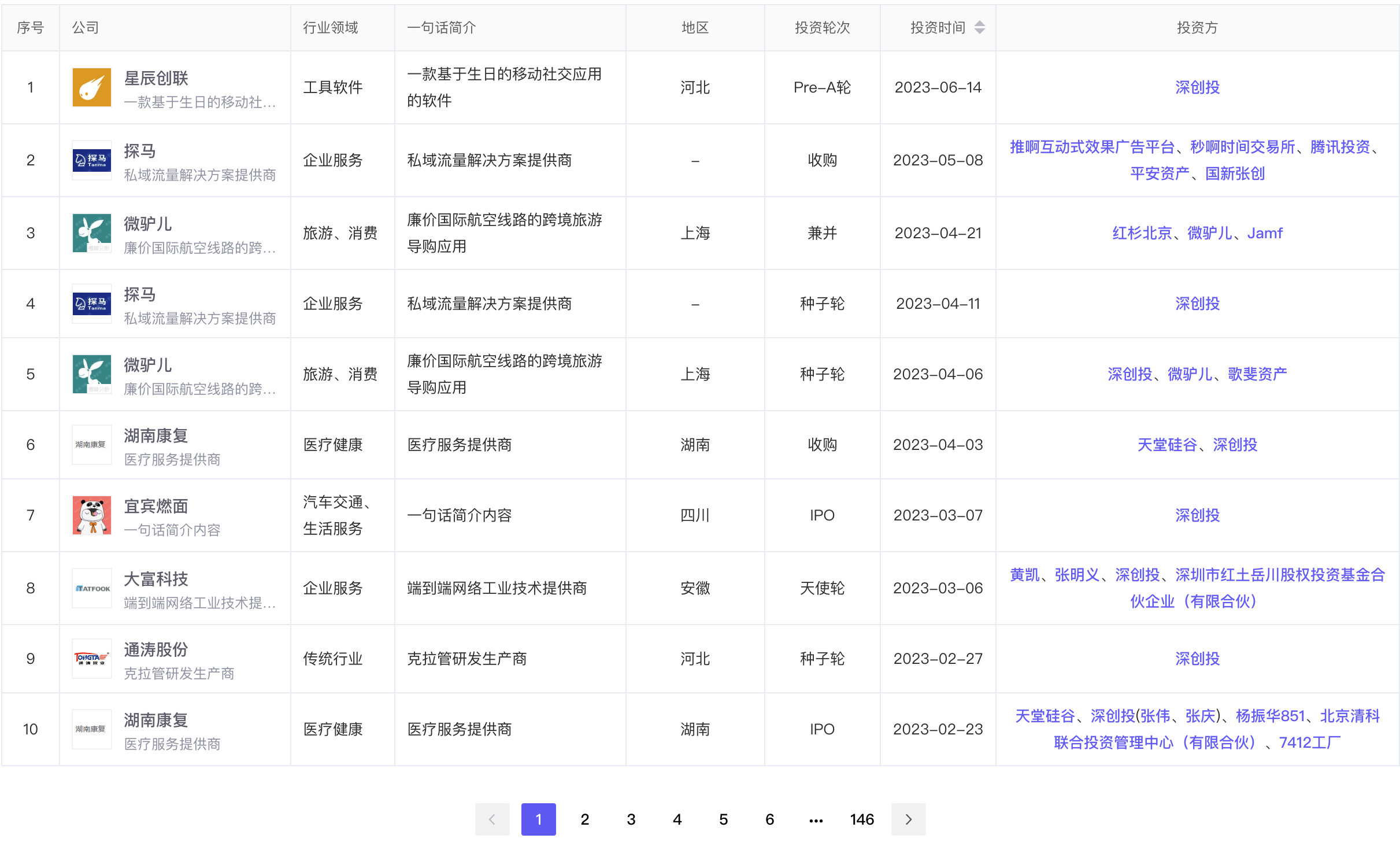Viewport: 1400px width, 842px height.
Task: Click 天堂硅谷 investor link in row 6
Action: [1166, 445]
